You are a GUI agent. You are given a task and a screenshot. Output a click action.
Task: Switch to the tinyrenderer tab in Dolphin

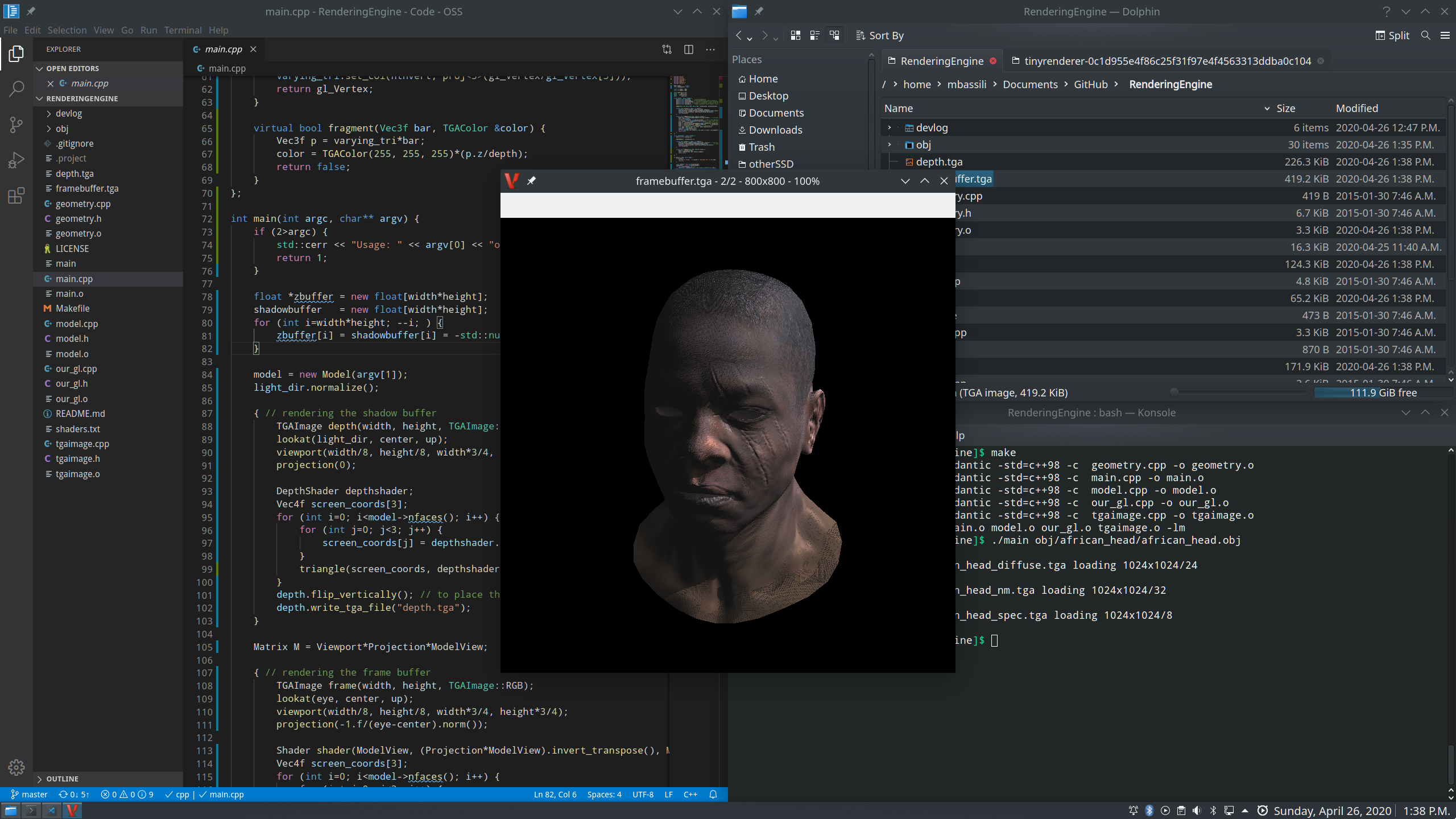tap(1168, 61)
